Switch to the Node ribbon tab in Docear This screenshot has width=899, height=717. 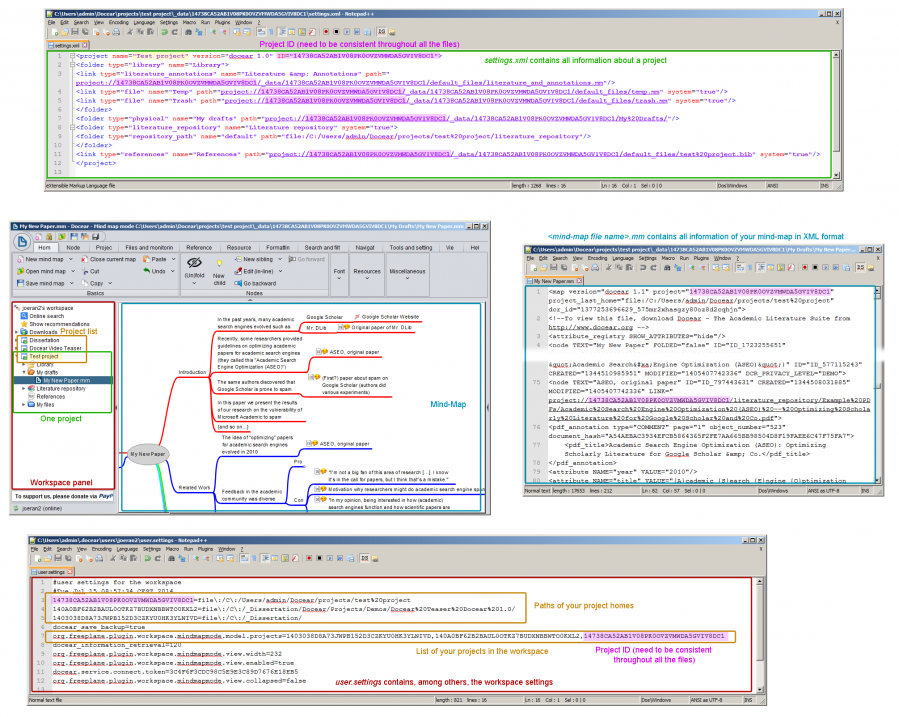[x=73, y=248]
